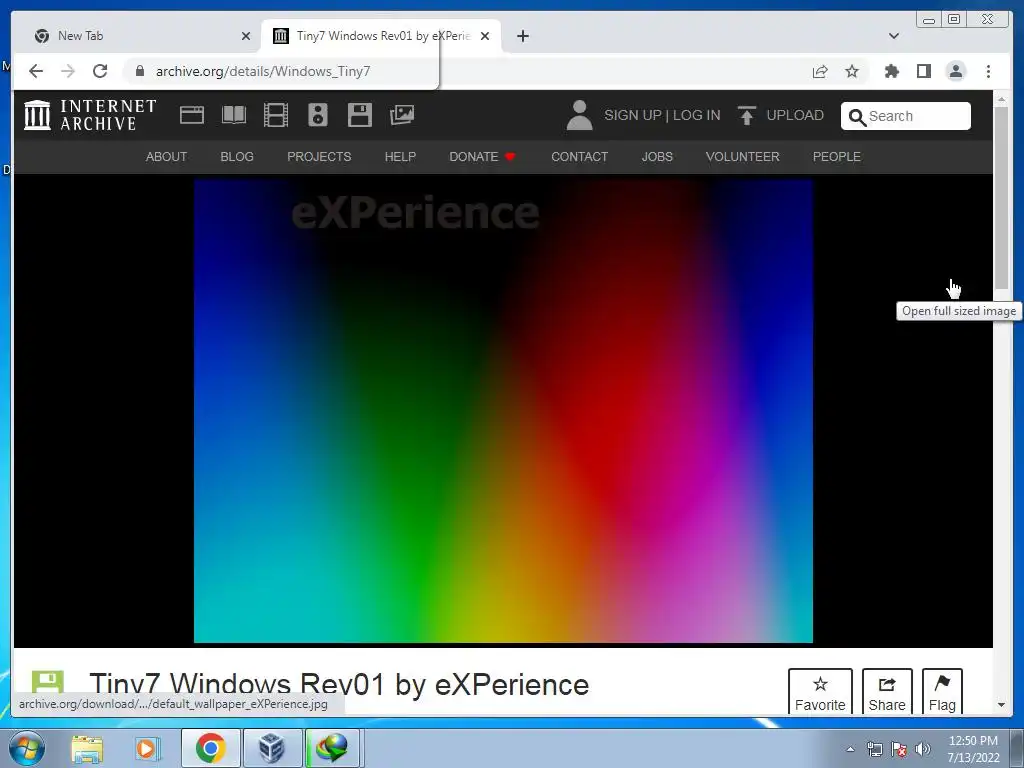Viewport: 1024px width, 768px height.
Task: Open a new tab with the plus button
Action: (522, 36)
